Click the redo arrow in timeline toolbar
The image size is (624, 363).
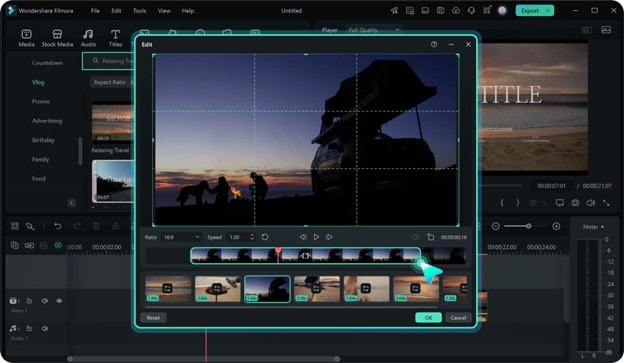[77, 226]
